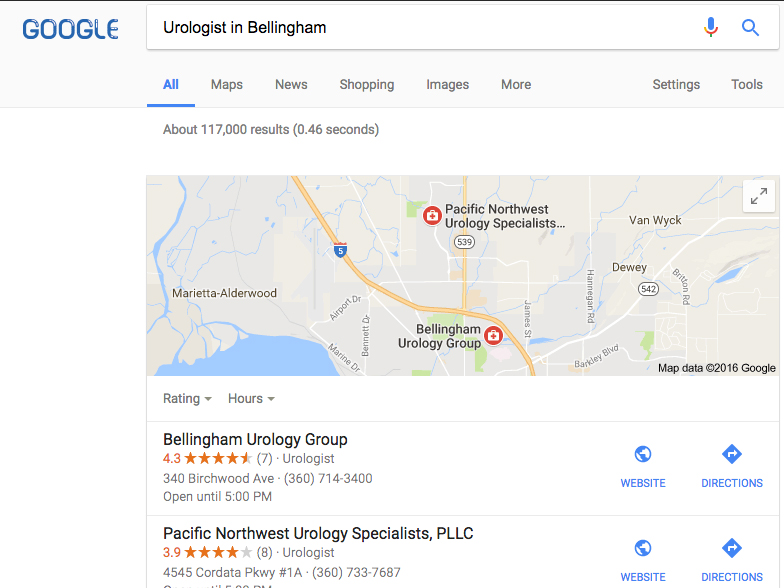Get directions to Bellingham Urology Group
The height and width of the screenshot is (588, 784).
(x=732, y=454)
